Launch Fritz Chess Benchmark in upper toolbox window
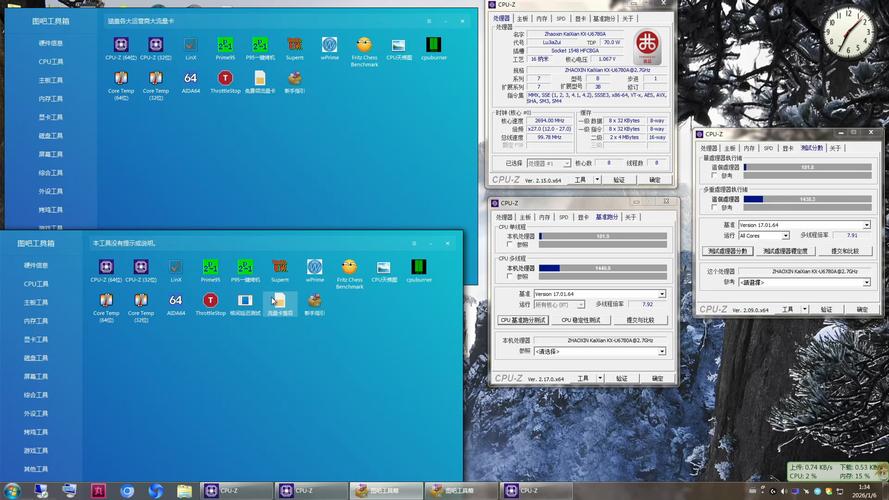This screenshot has height=500, width=889. point(364,46)
